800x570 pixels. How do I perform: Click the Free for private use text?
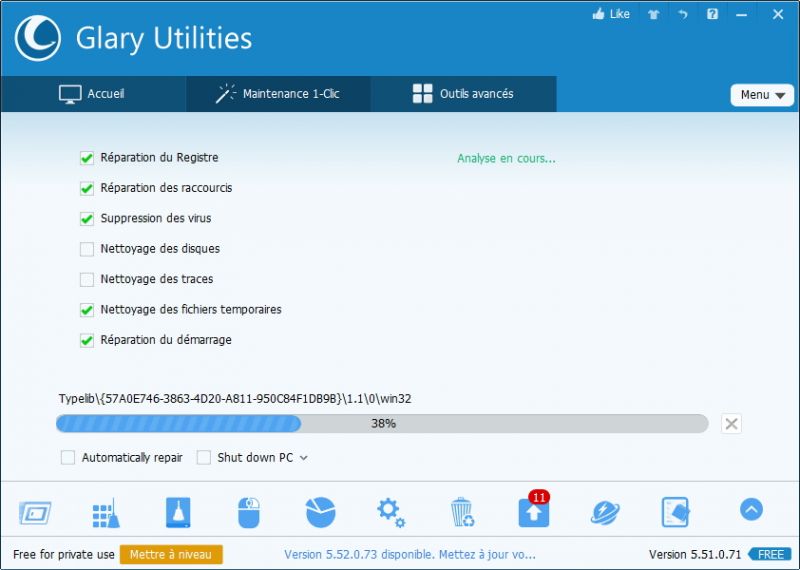(64, 555)
